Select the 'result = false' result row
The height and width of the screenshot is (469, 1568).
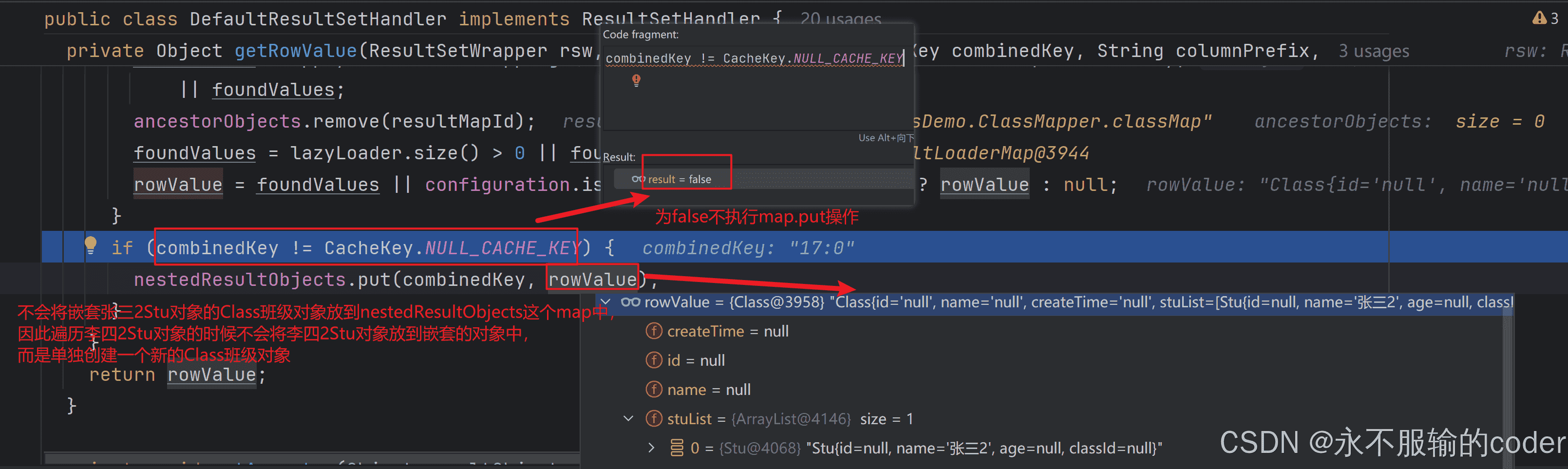pyautogui.click(x=763, y=179)
